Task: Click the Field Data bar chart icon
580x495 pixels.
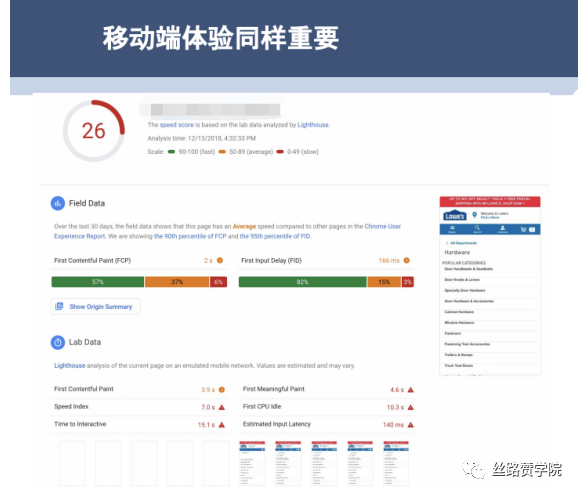Action: pos(58,203)
